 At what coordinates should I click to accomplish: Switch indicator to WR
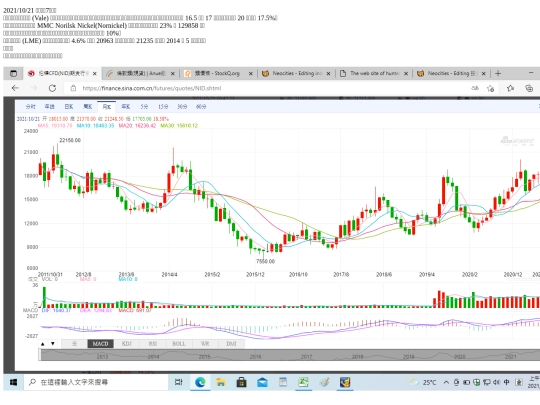(205, 344)
